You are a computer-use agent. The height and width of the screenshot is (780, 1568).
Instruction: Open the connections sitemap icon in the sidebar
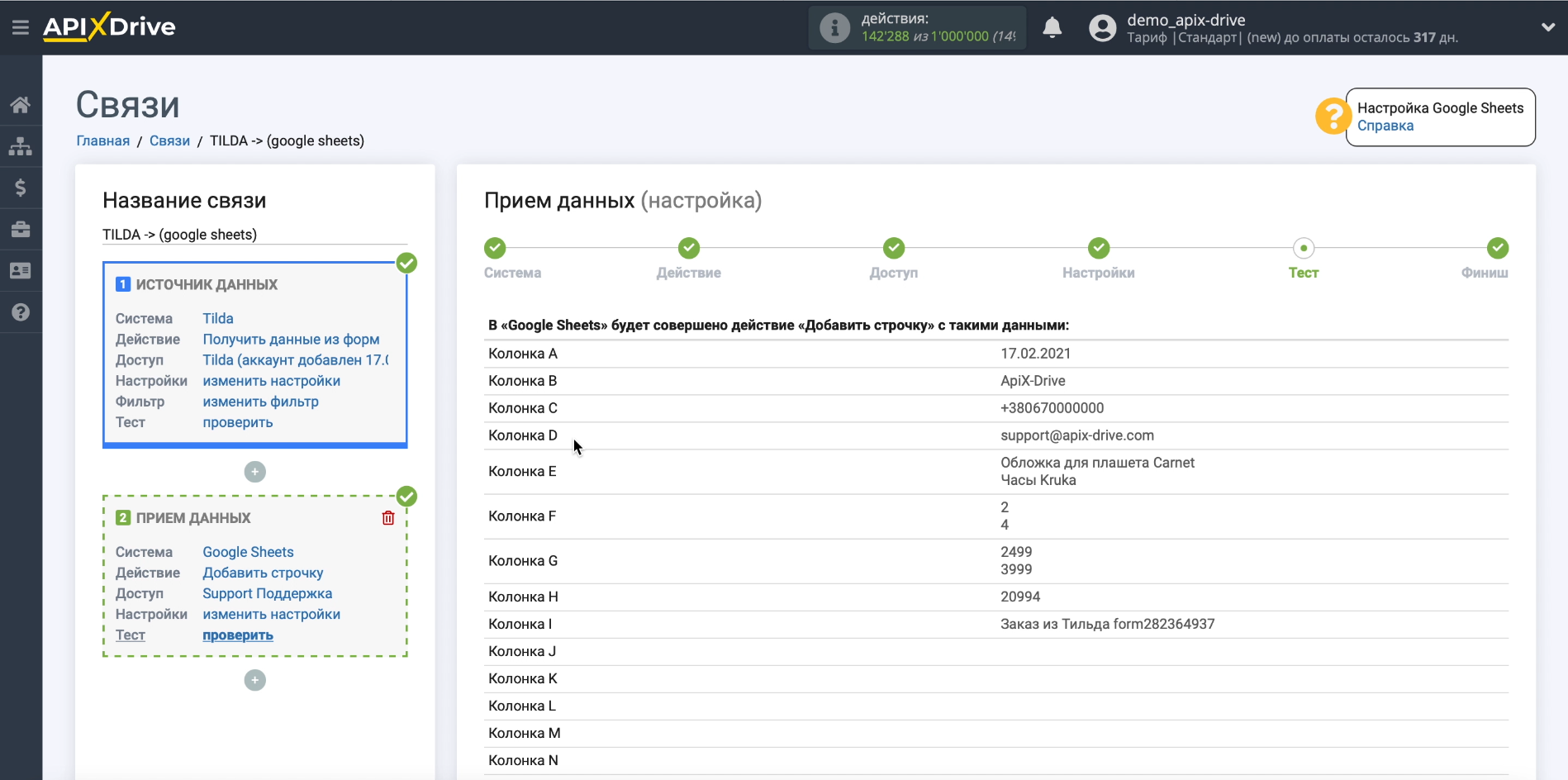point(21,146)
